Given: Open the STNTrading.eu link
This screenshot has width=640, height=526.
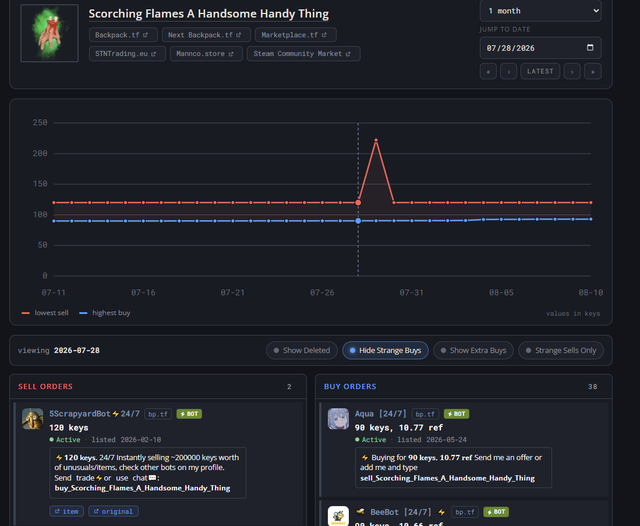Looking at the screenshot, I should click(127, 54).
